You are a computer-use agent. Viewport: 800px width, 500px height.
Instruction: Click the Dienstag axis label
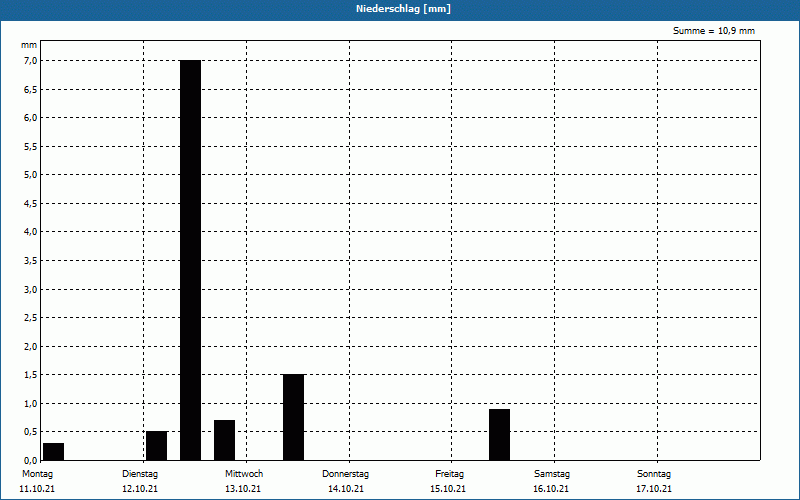[x=140, y=474]
